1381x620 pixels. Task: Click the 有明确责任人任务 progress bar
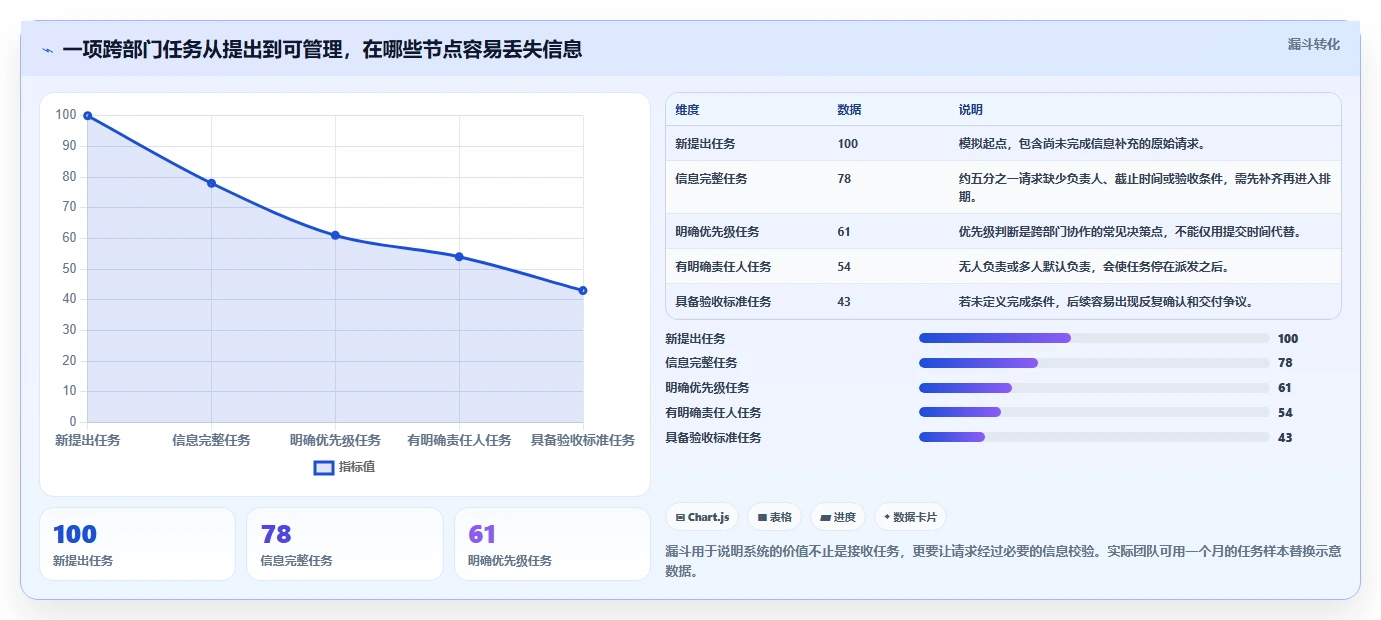(x=1094, y=412)
